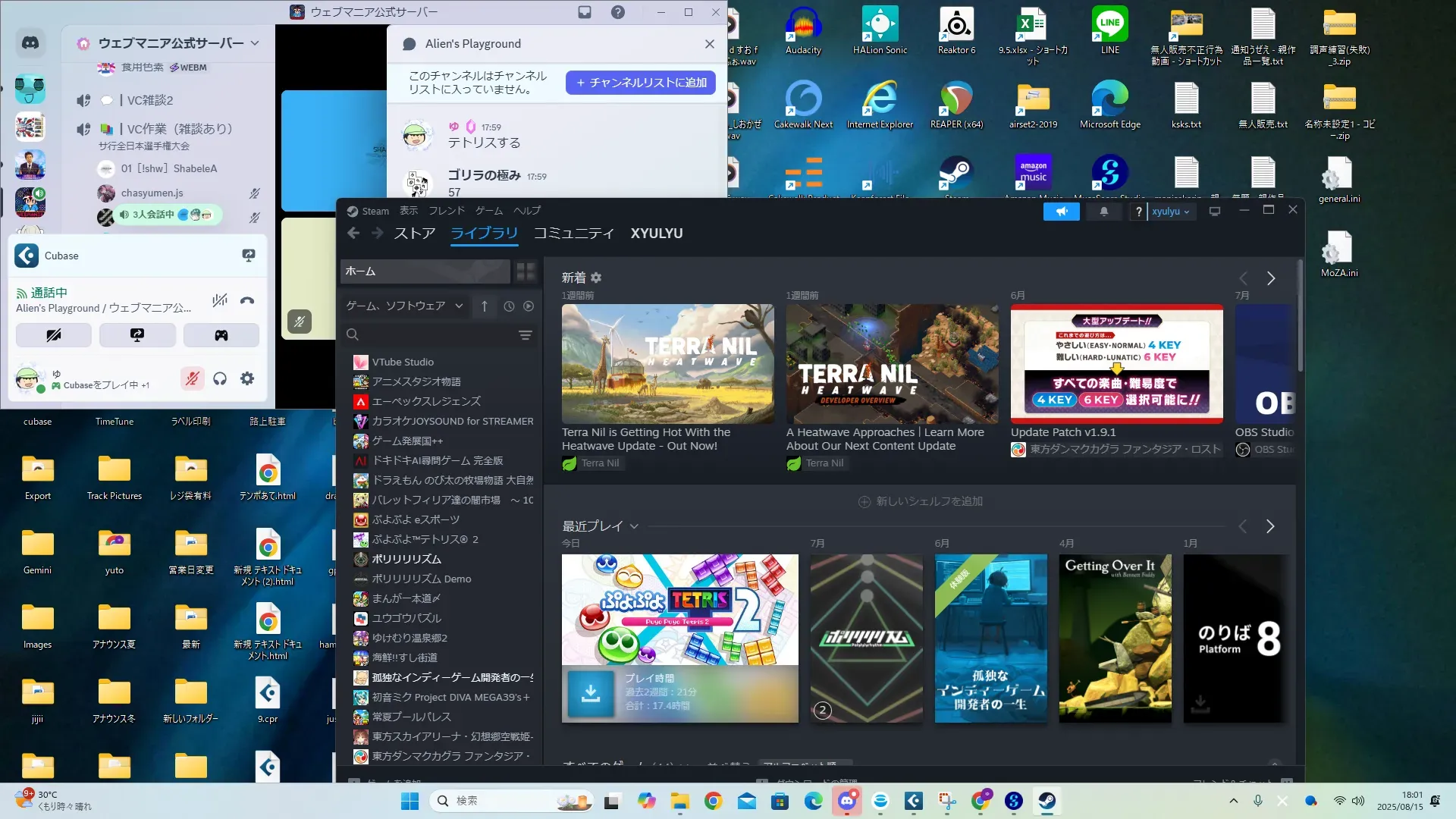The image size is (1456, 819).
Task: Click Steam library filter options icon
Action: coord(525,335)
